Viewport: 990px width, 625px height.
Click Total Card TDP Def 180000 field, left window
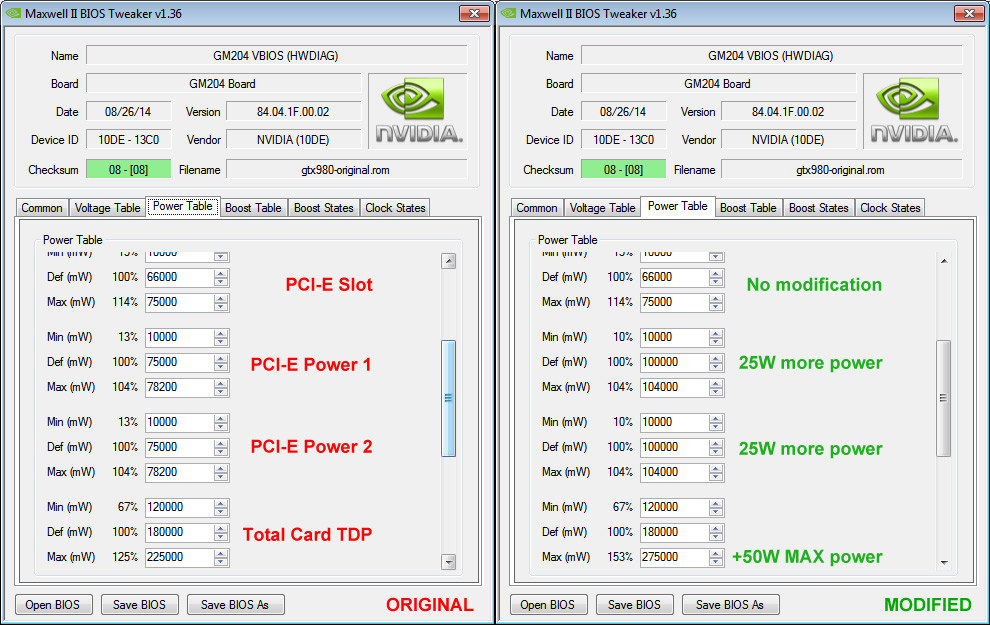(179, 532)
